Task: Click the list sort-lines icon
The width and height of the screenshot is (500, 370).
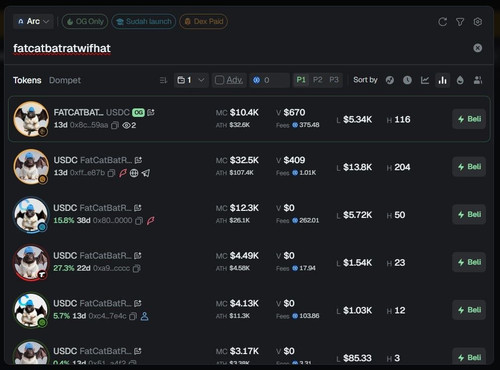Action: coord(163,80)
